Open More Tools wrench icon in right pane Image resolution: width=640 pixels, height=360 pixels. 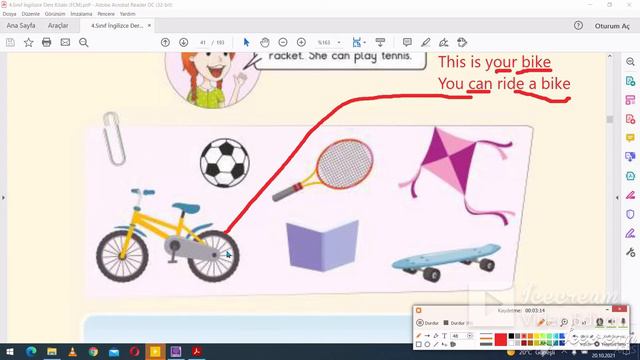click(630, 252)
